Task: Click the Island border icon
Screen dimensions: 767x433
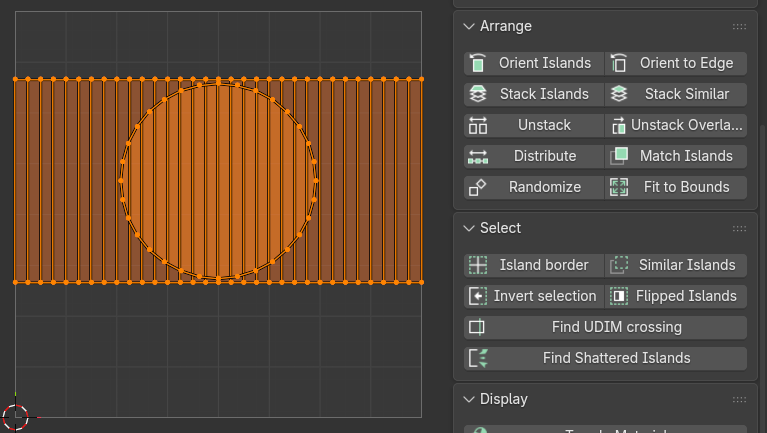Action: pyautogui.click(x=477, y=265)
